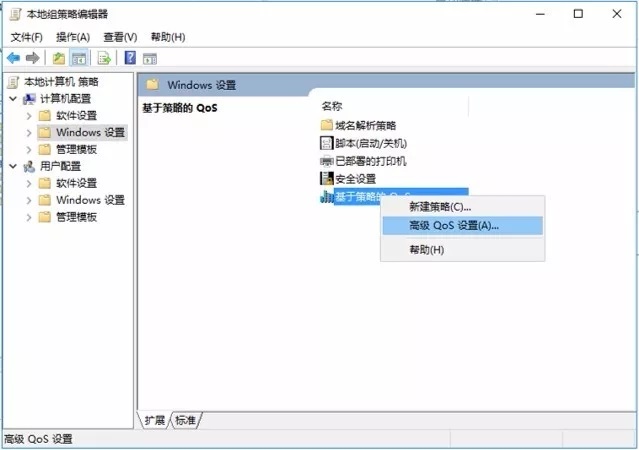Click the blue Help question mark icon

[130, 58]
